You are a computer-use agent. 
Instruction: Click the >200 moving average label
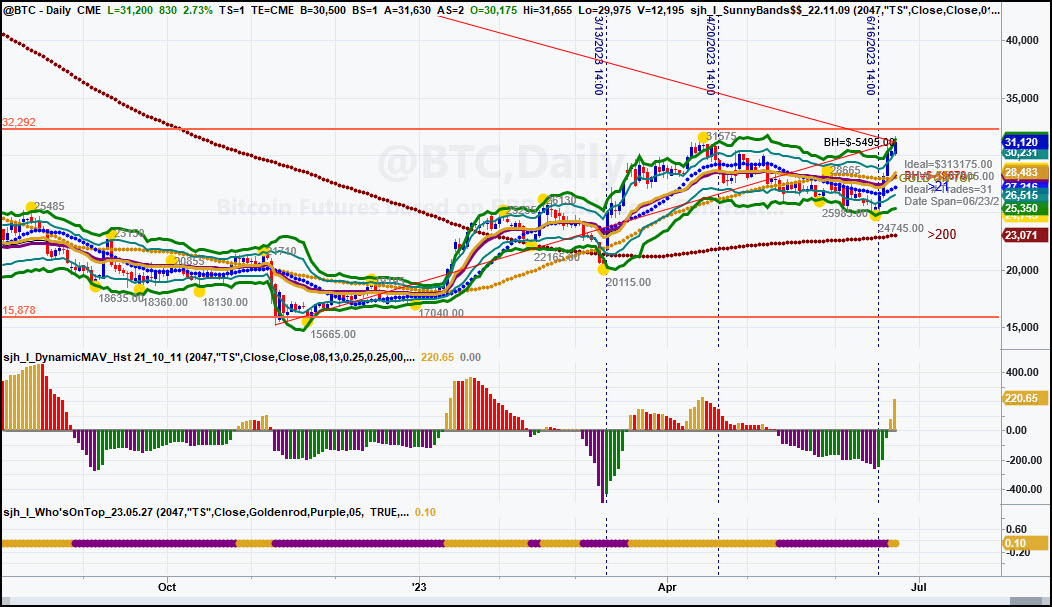click(x=942, y=234)
